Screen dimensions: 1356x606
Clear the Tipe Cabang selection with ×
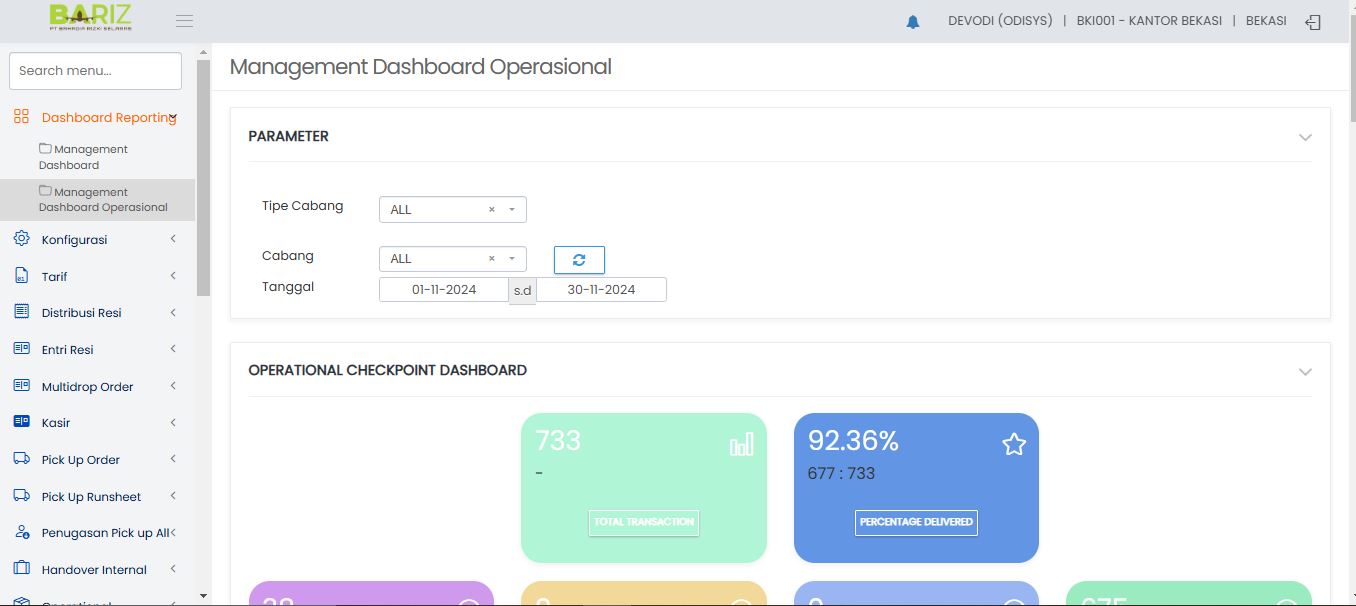tap(491, 210)
